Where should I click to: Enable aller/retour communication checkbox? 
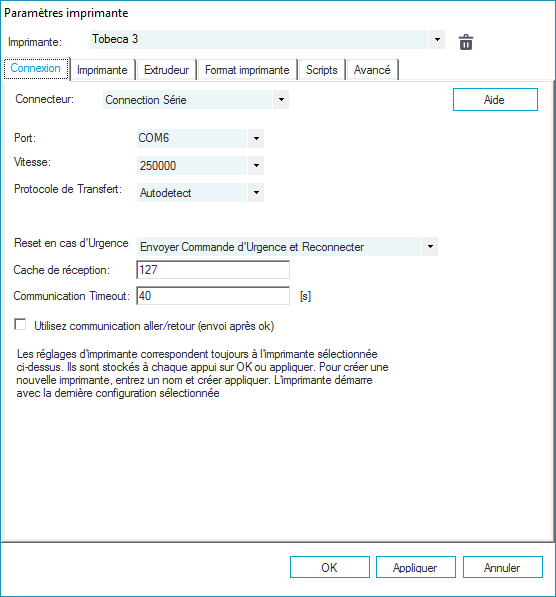pyautogui.click(x=20, y=325)
